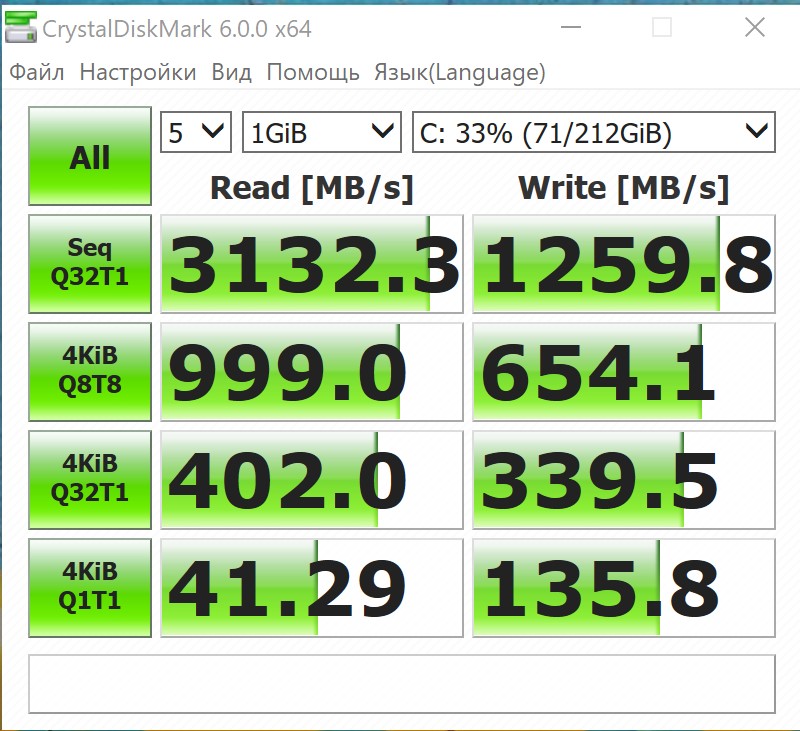
Task: Click the Seq Q32T1 write value 1259.8
Action: (x=624, y=264)
